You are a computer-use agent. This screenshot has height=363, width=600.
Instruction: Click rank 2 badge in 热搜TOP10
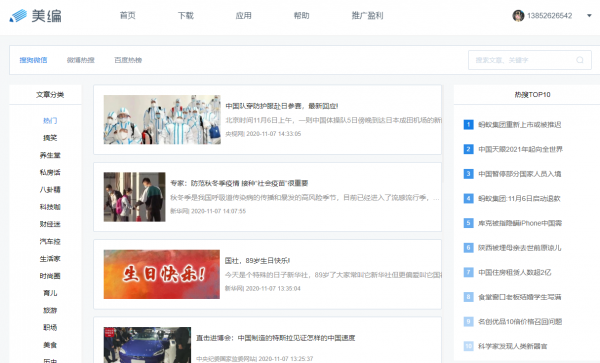coord(468,149)
